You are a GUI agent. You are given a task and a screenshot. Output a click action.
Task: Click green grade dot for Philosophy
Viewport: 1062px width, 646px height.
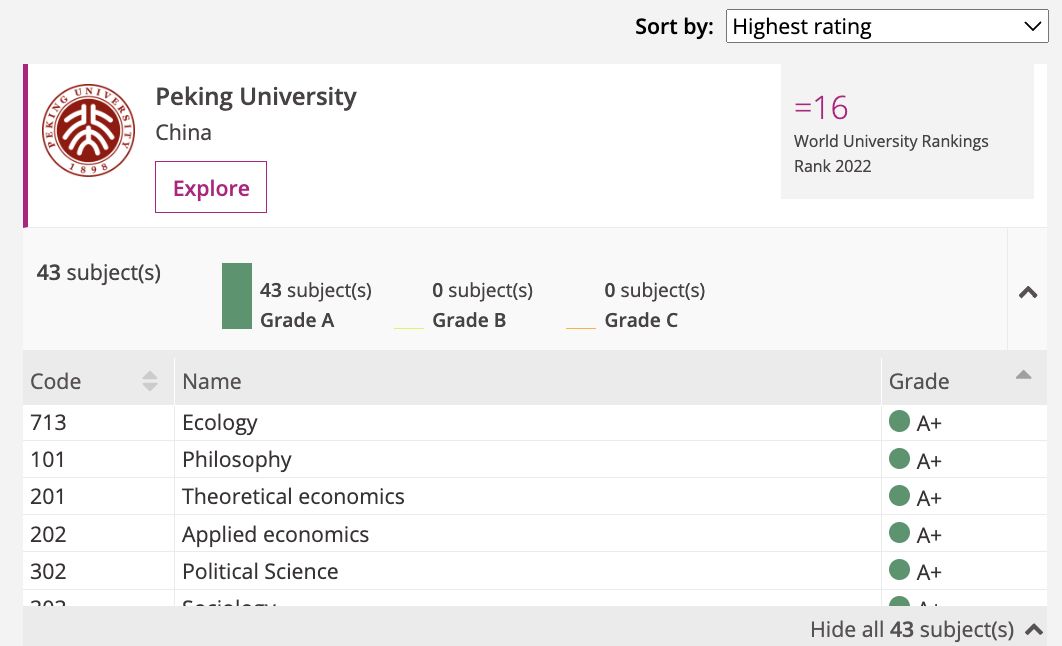(899, 459)
